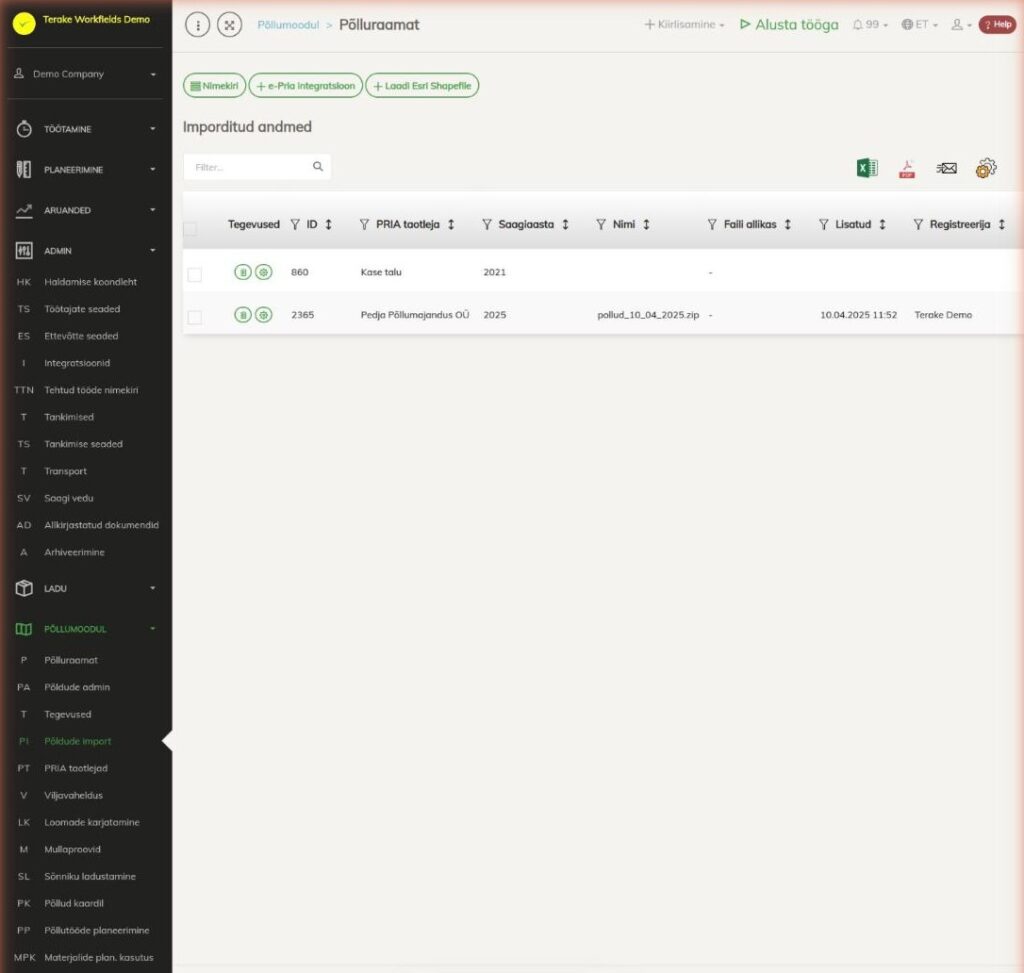Expand the Demo Company dropdown

(85, 74)
